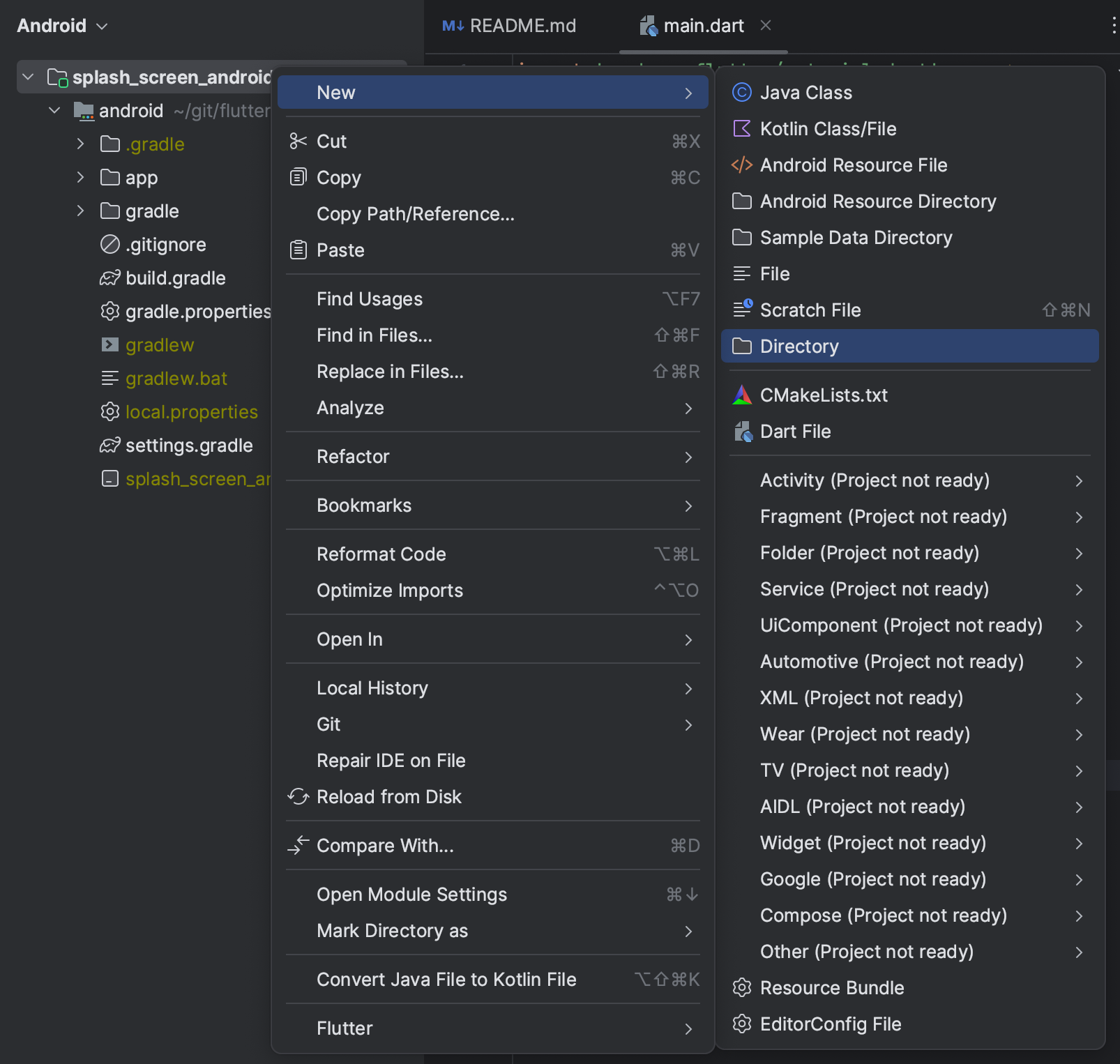Open the Git submenu
The image size is (1120, 1064).
pyautogui.click(x=493, y=724)
